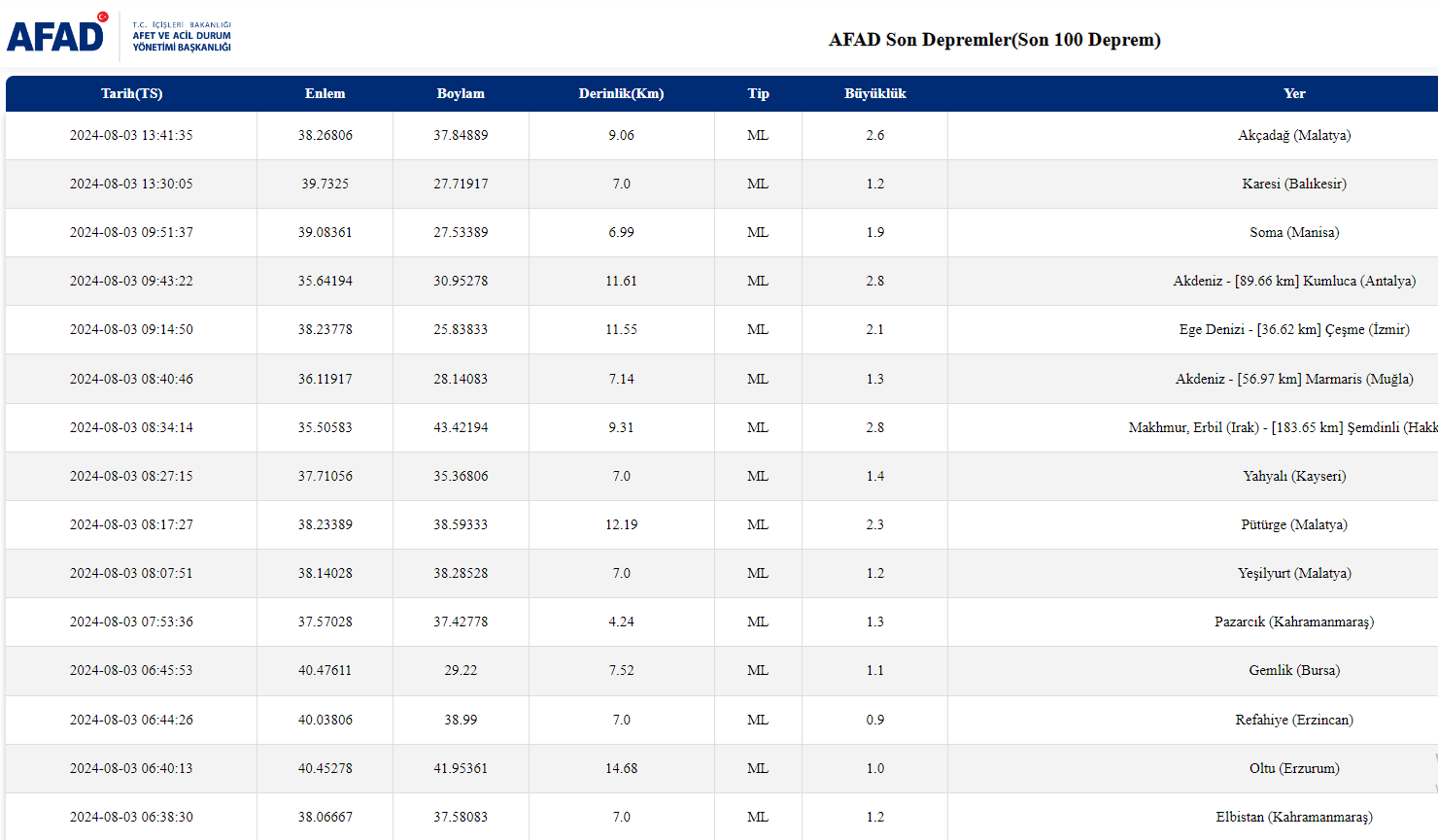The height and width of the screenshot is (840, 1438).
Task: Select depth value 6.99
Action: pyautogui.click(x=621, y=232)
